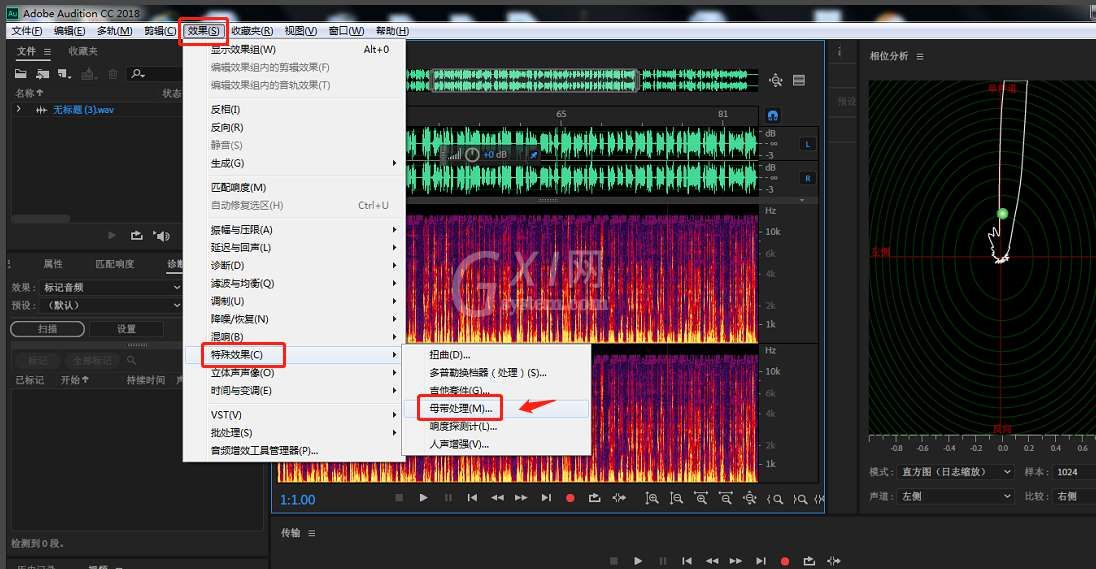Click the red Record button in editor transport
This screenshot has width=1096, height=569.
click(x=570, y=498)
